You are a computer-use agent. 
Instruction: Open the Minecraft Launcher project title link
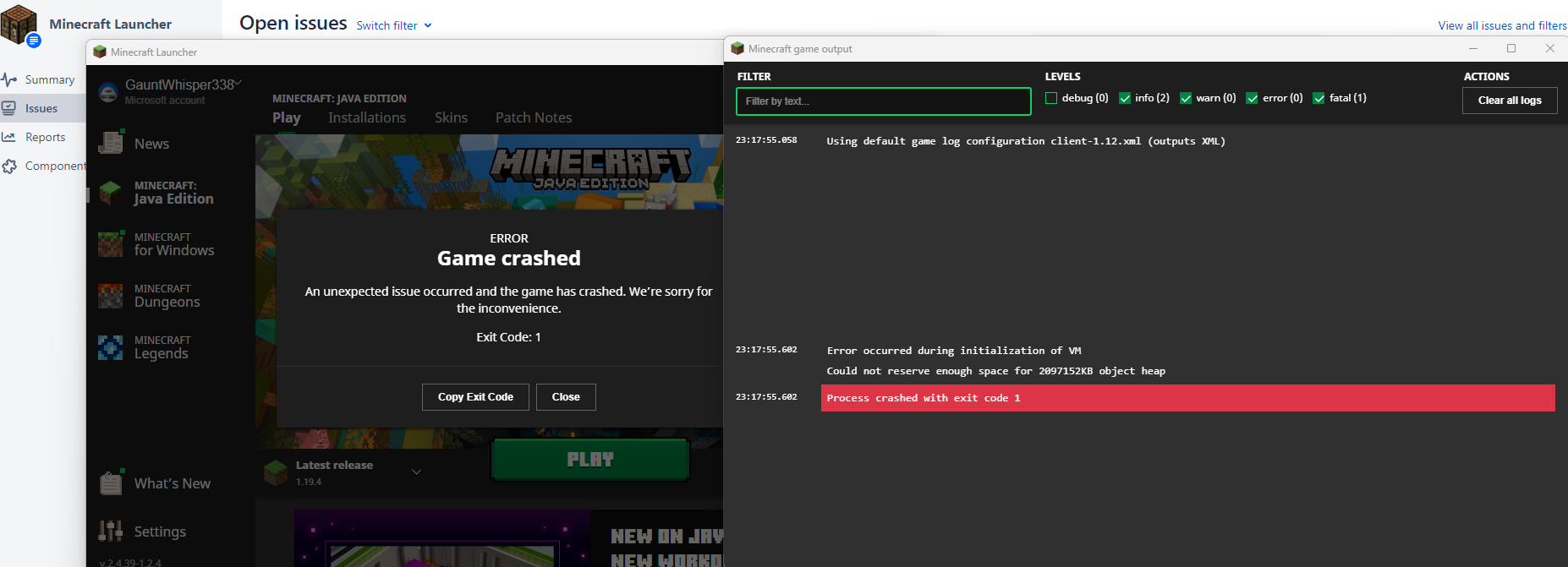tap(110, 24)
